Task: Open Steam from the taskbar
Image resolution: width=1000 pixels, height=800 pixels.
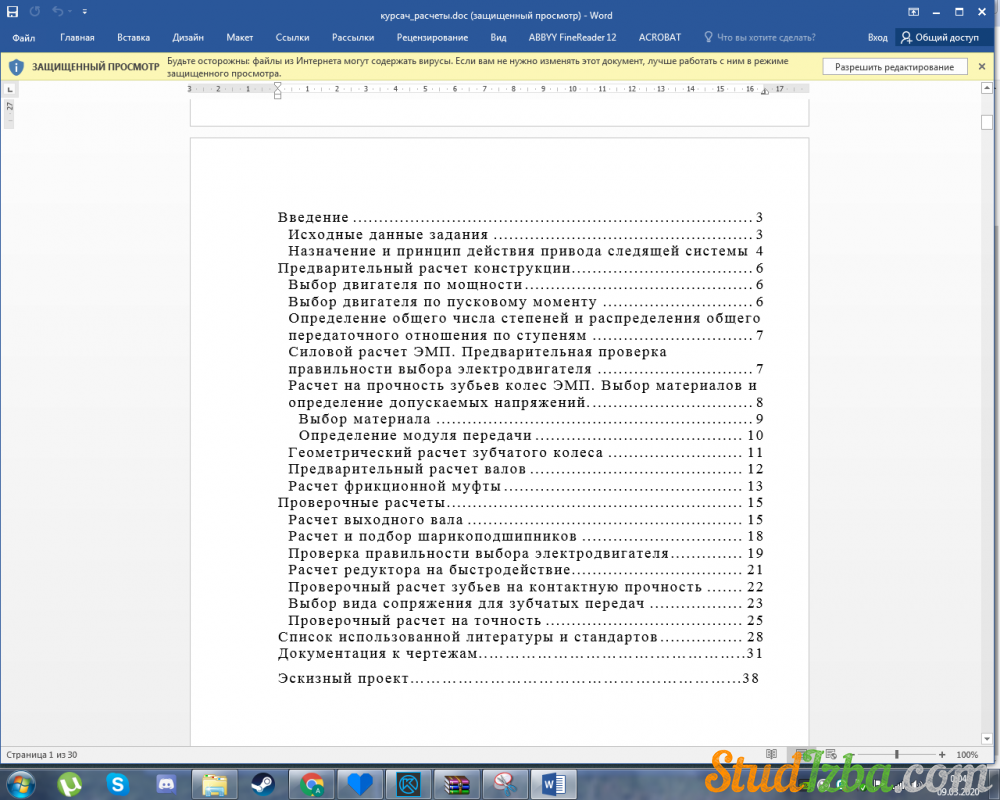Action: click(x=263, y=784)
